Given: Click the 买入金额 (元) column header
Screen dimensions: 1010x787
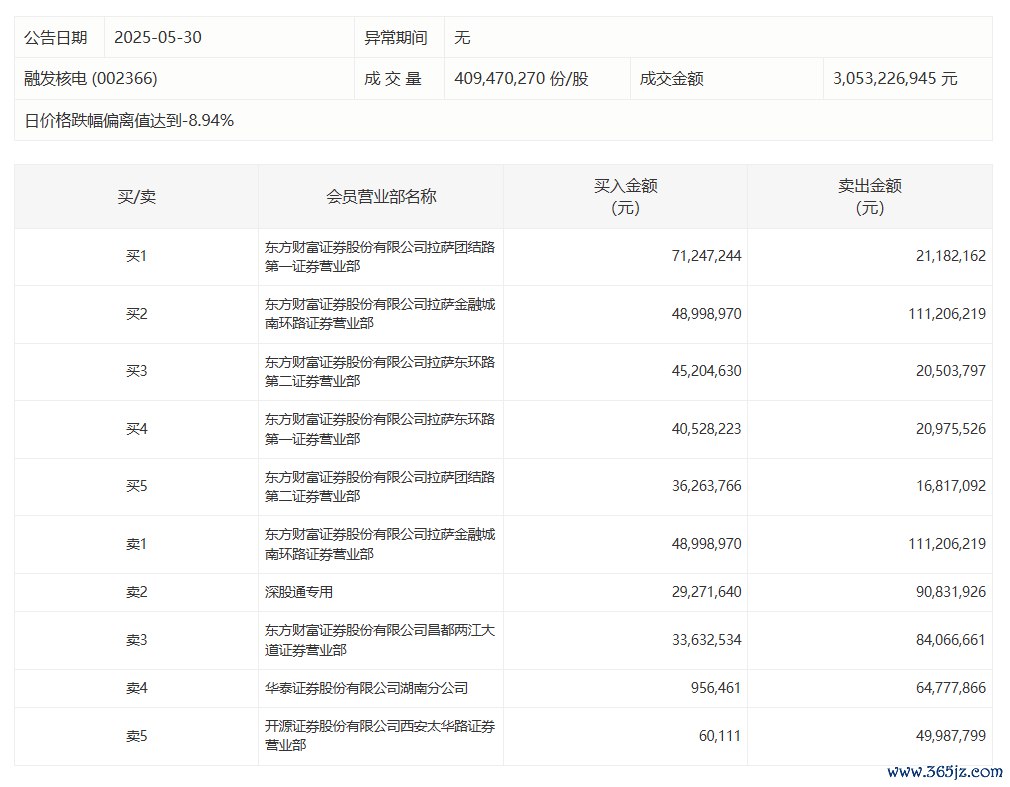Looking at the screenshot, I should [x=625, y=196].
